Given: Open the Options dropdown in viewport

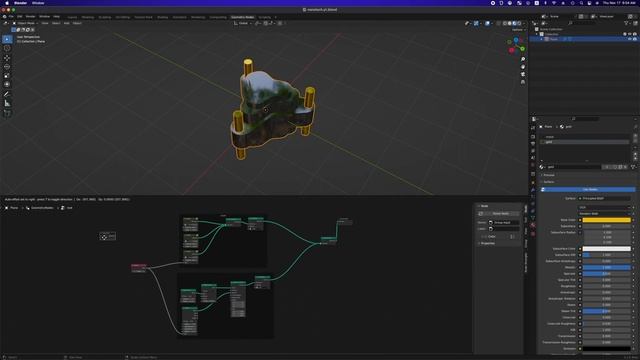Looking at the screenshot, I should 518,30.
